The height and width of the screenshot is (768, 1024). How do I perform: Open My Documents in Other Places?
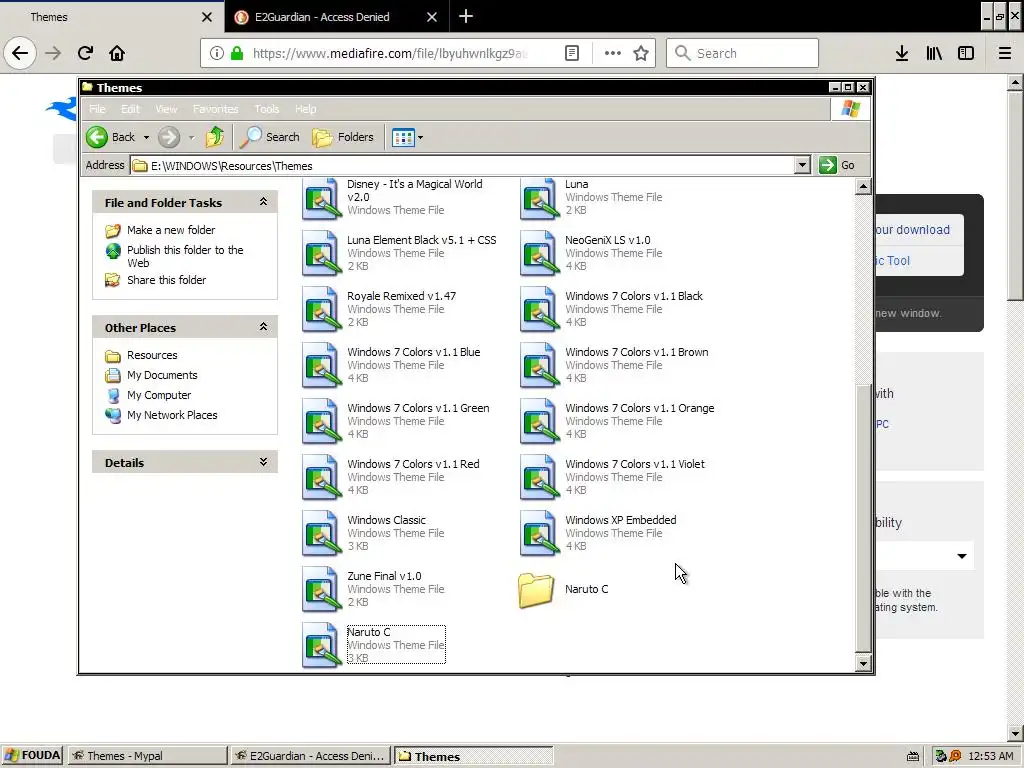pos(161,375)
